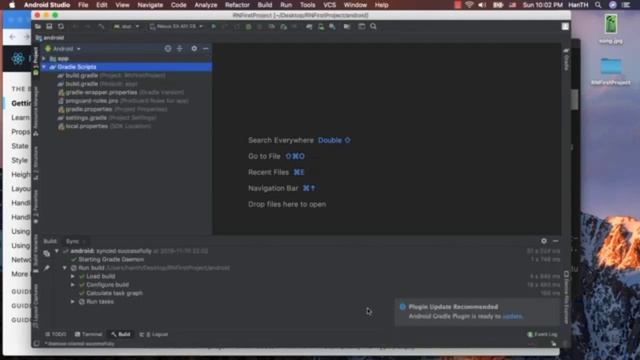Open the app run configuration dropdown
This screenshot has height=360, width=640.
[126, 27]
